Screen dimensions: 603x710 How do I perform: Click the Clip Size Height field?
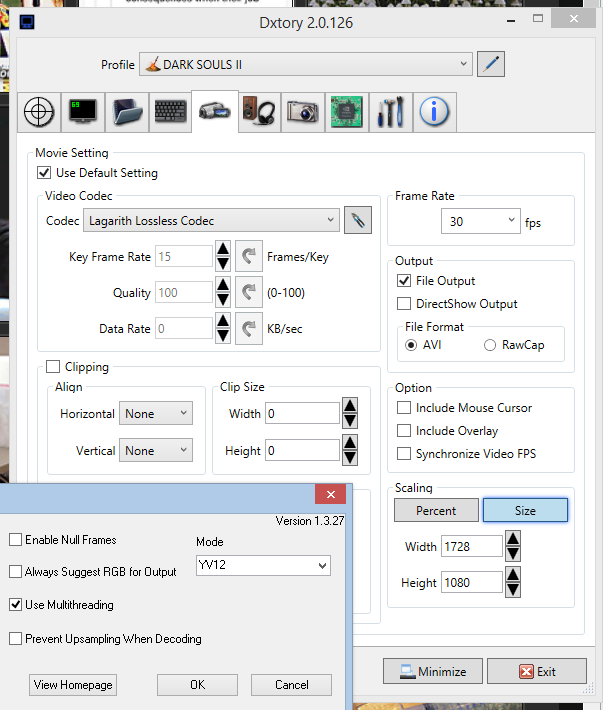(x=302, y=450)
